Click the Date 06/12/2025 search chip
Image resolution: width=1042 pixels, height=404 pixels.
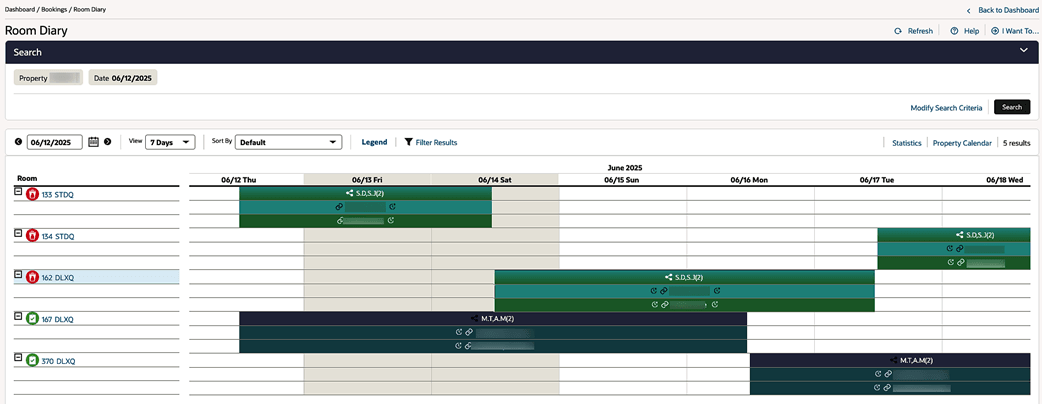tap(123, 78)
